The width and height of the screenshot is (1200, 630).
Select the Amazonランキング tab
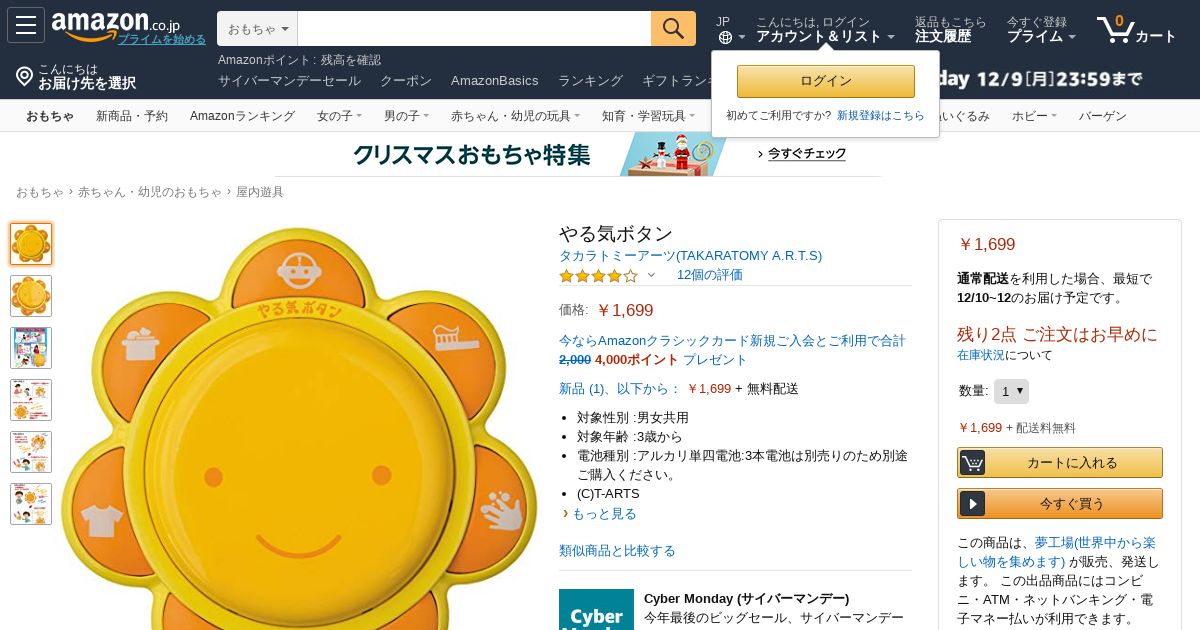tap(242, 116)
